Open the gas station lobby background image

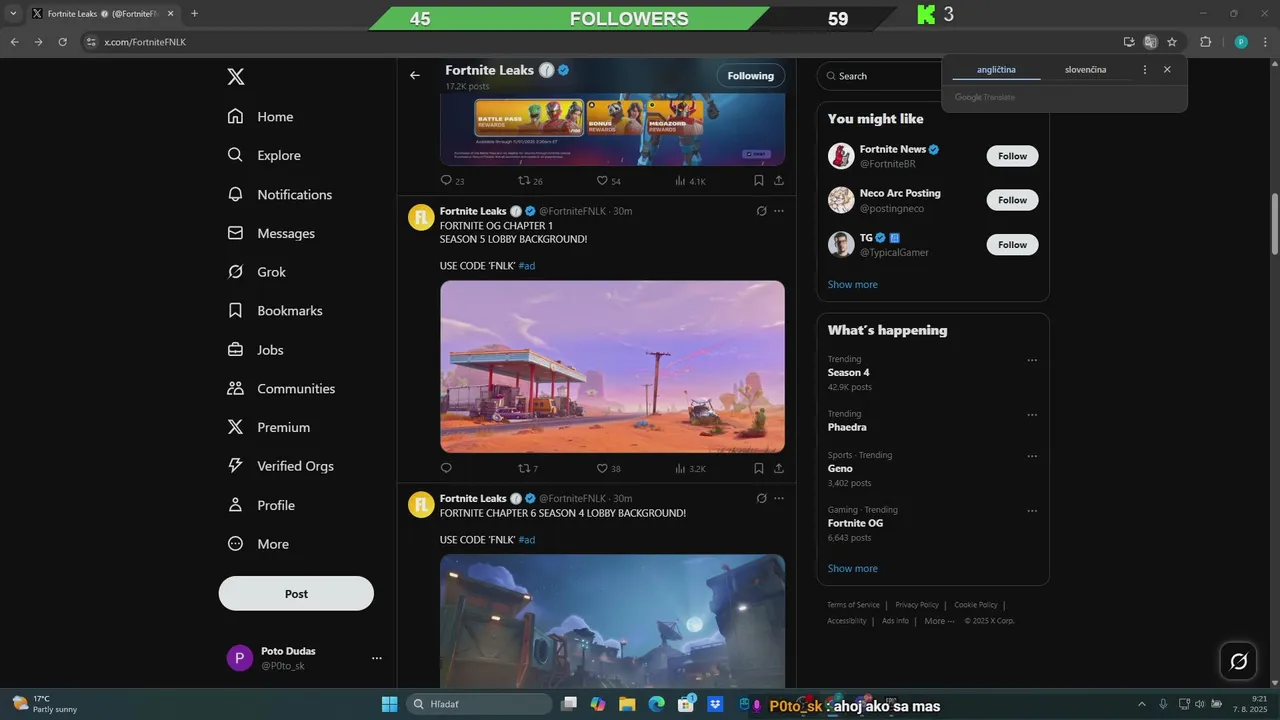[x=612, y=366]
